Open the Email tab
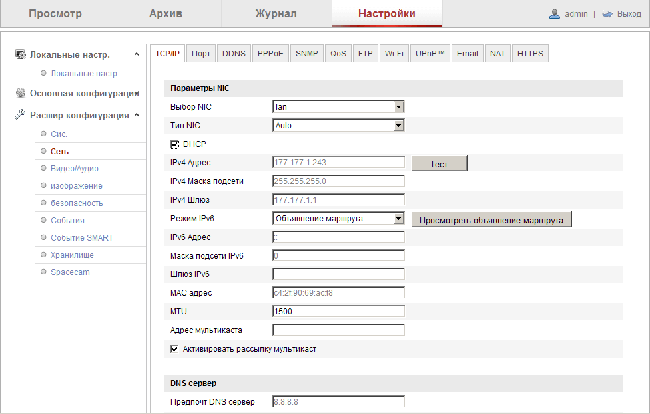This screenshot has height=414, width=650. pyautogui.click(x=467, y=53)
